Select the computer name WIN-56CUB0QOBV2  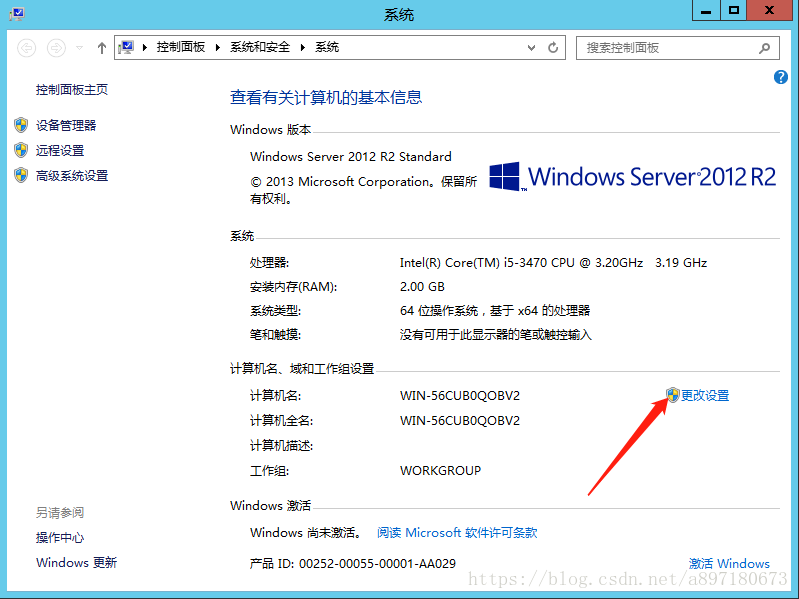[x=460, y=395]
